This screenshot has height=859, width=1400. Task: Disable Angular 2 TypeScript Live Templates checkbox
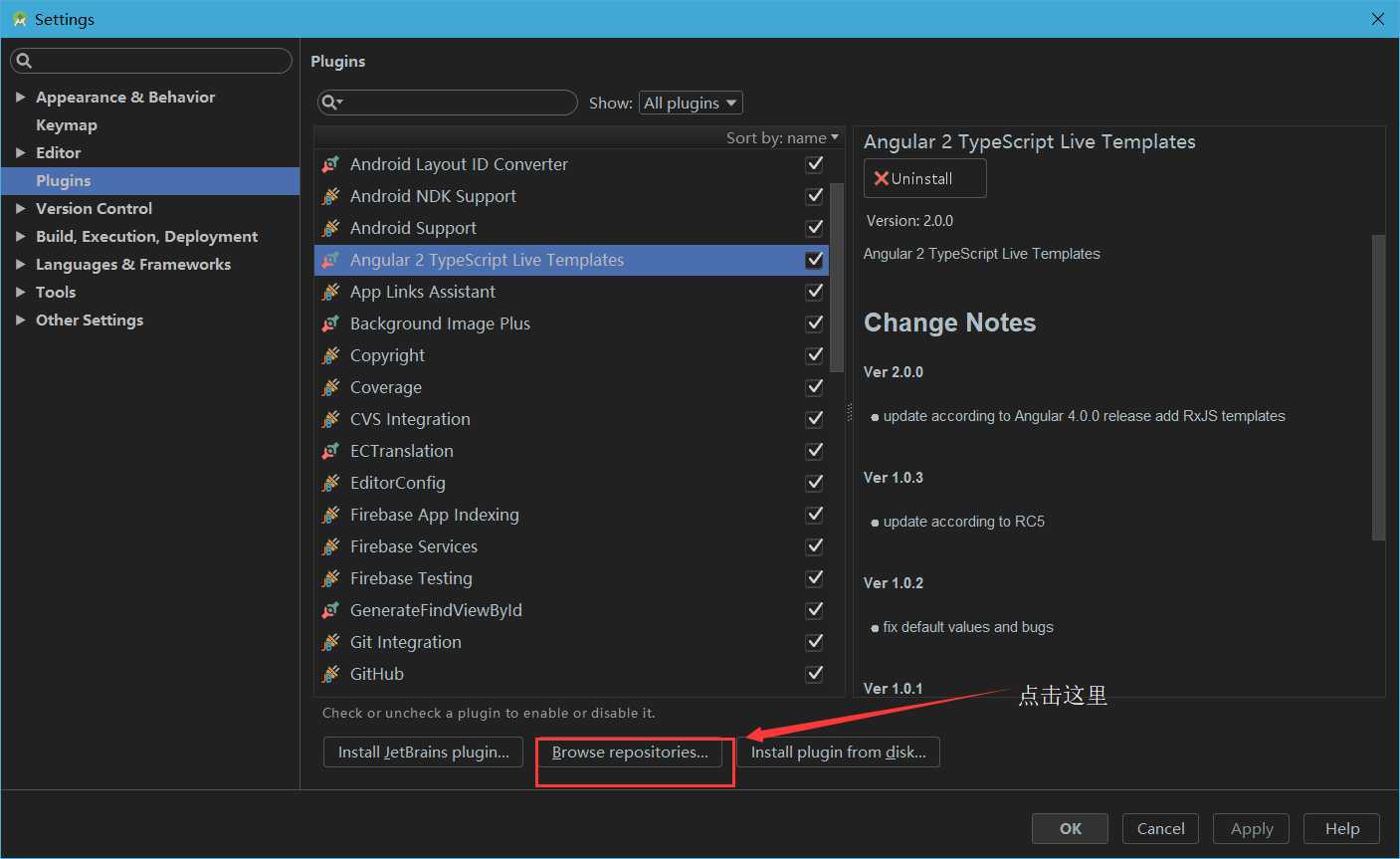(x=814, y=260)
